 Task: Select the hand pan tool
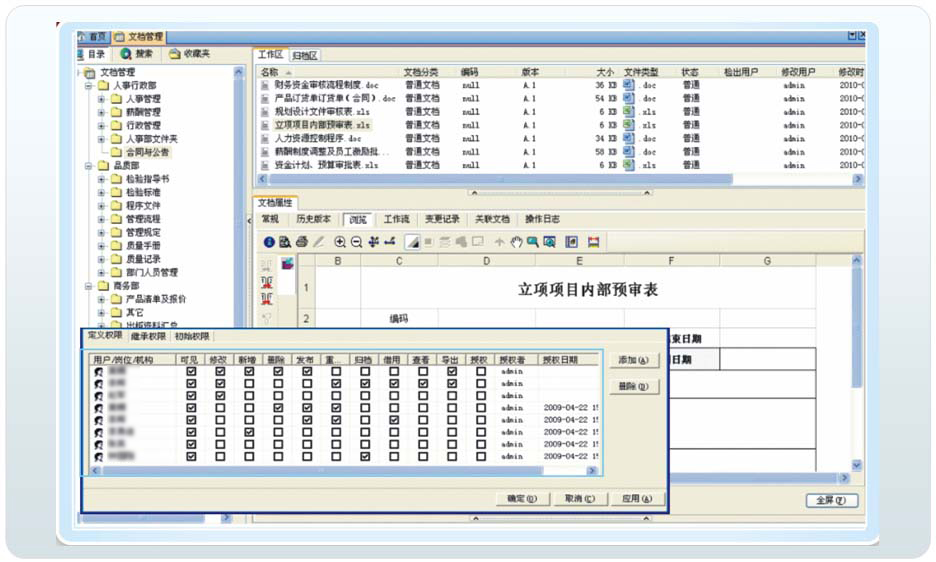tap(516, 242)
